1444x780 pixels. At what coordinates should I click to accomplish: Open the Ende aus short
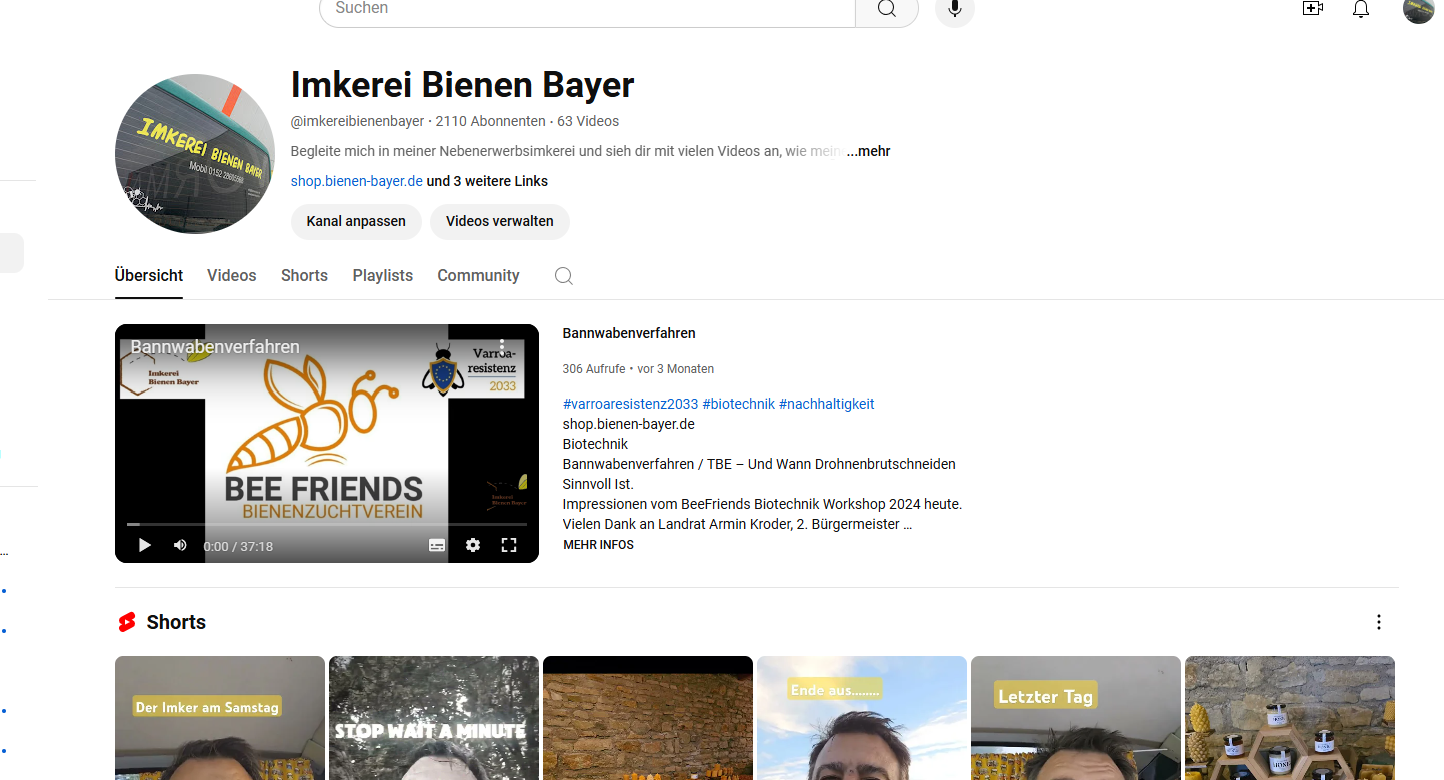862,718
